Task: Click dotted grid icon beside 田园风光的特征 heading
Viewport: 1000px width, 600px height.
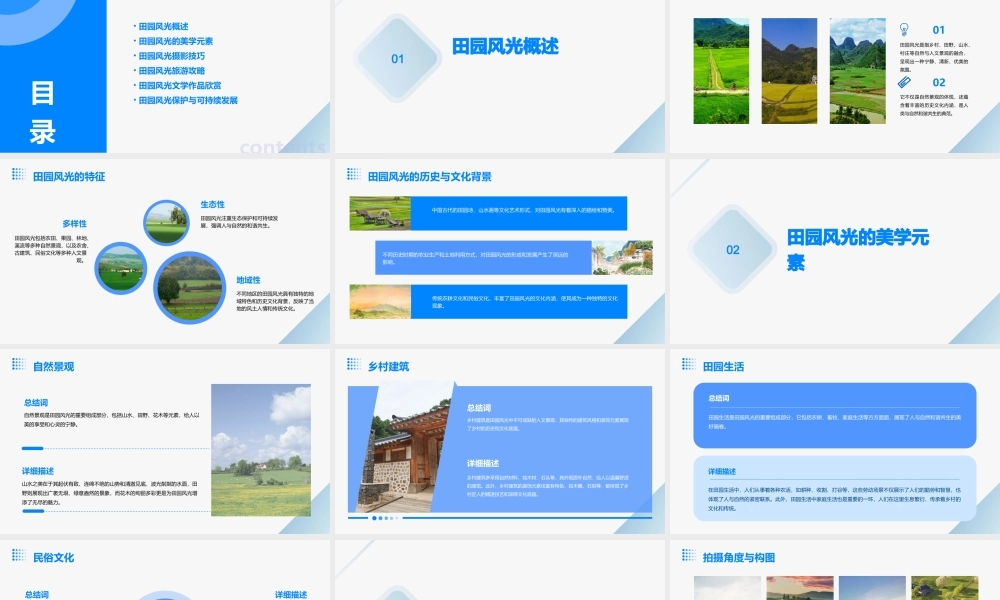Action: point(18,174)
